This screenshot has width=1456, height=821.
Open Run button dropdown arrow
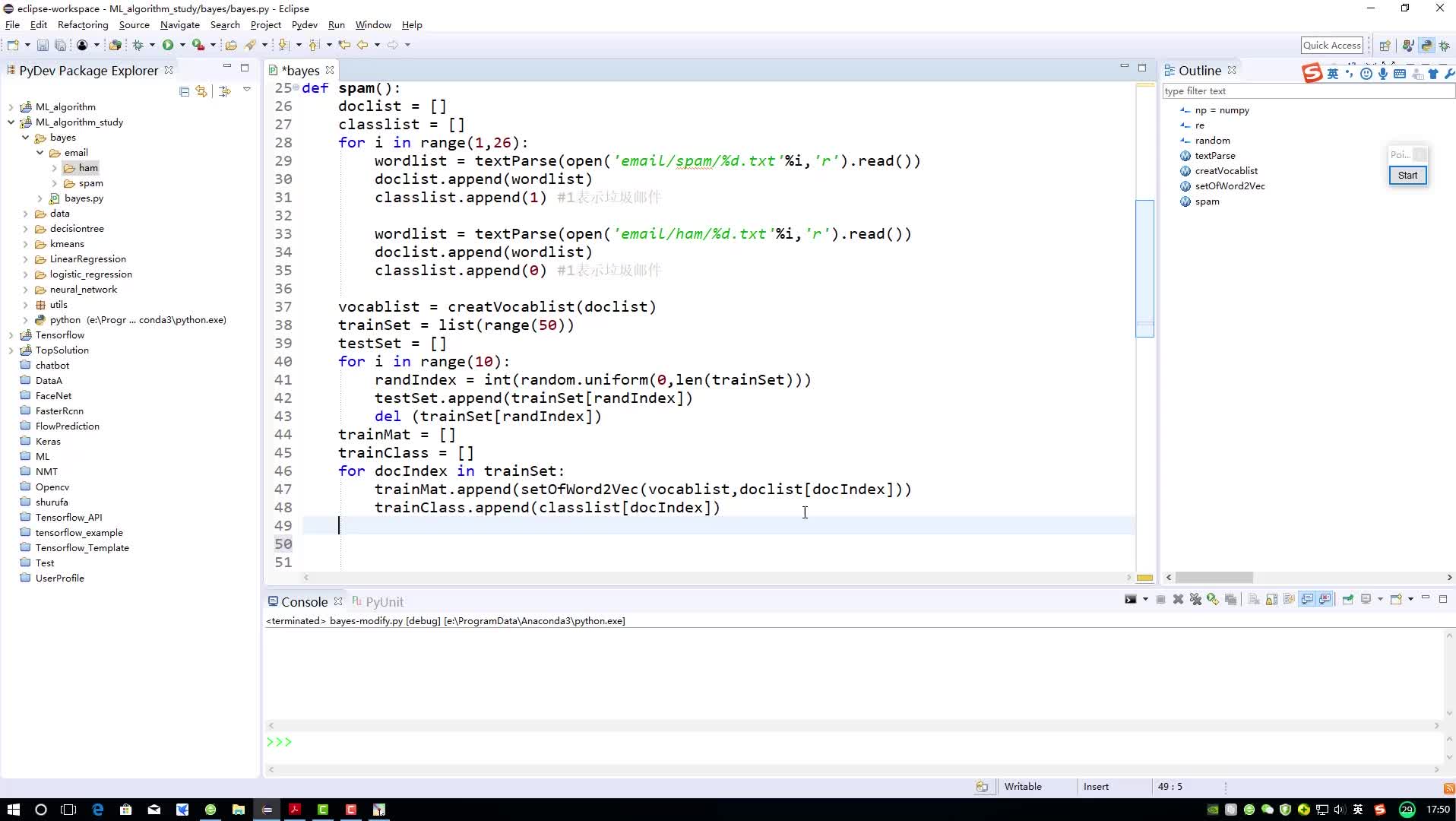[x=182, y=45]
